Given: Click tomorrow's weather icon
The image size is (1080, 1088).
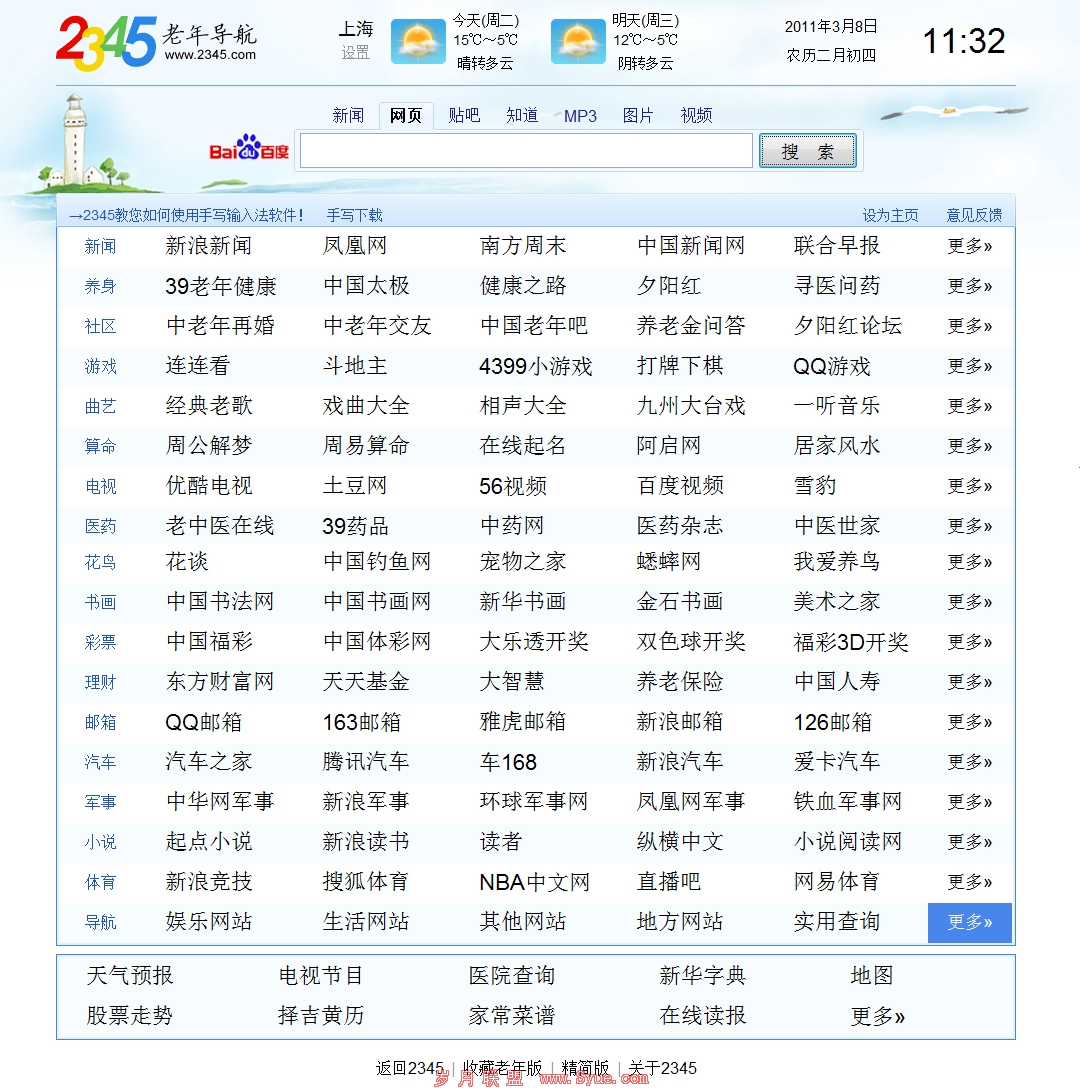Looking at the screenshot, I should pos(578,42).
